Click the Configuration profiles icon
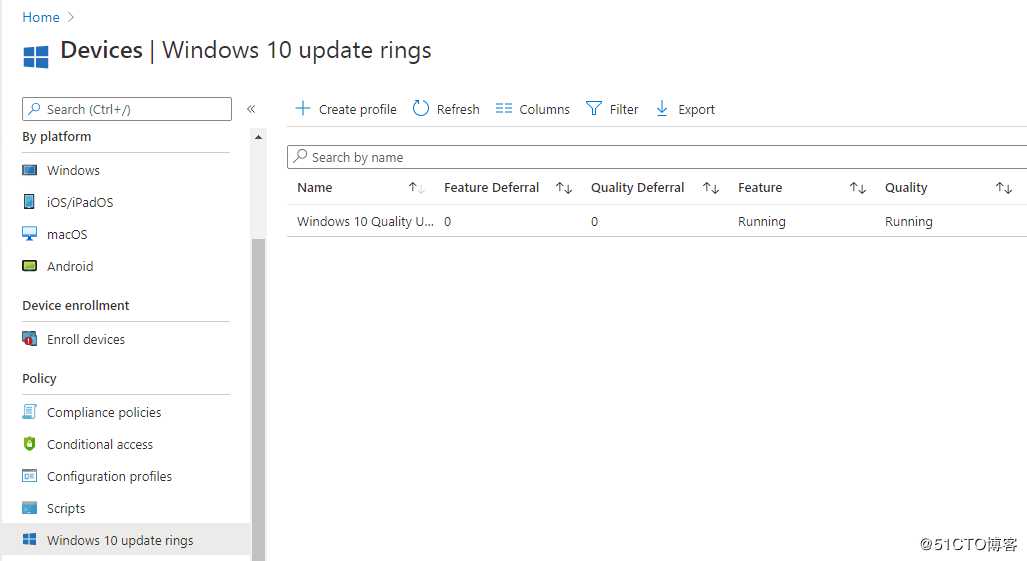The width and height of the screenshot is (1027, 561). [x=29, y=476]
